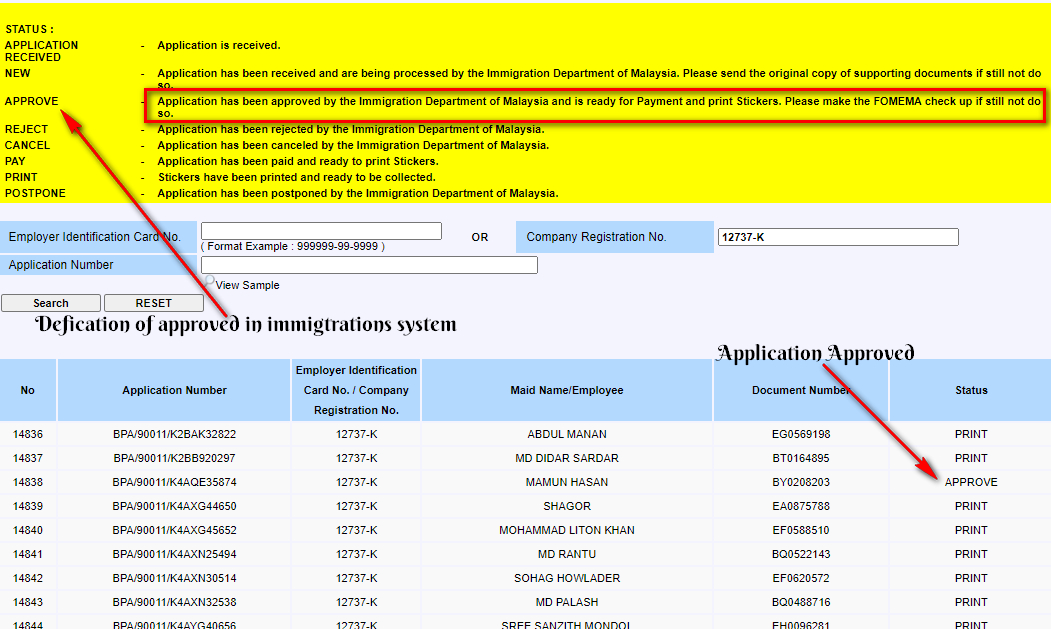Select application BPA/90011/K2BAK32822
The height and width of the screenshot is (629, 1051).
tap(174, 435)
